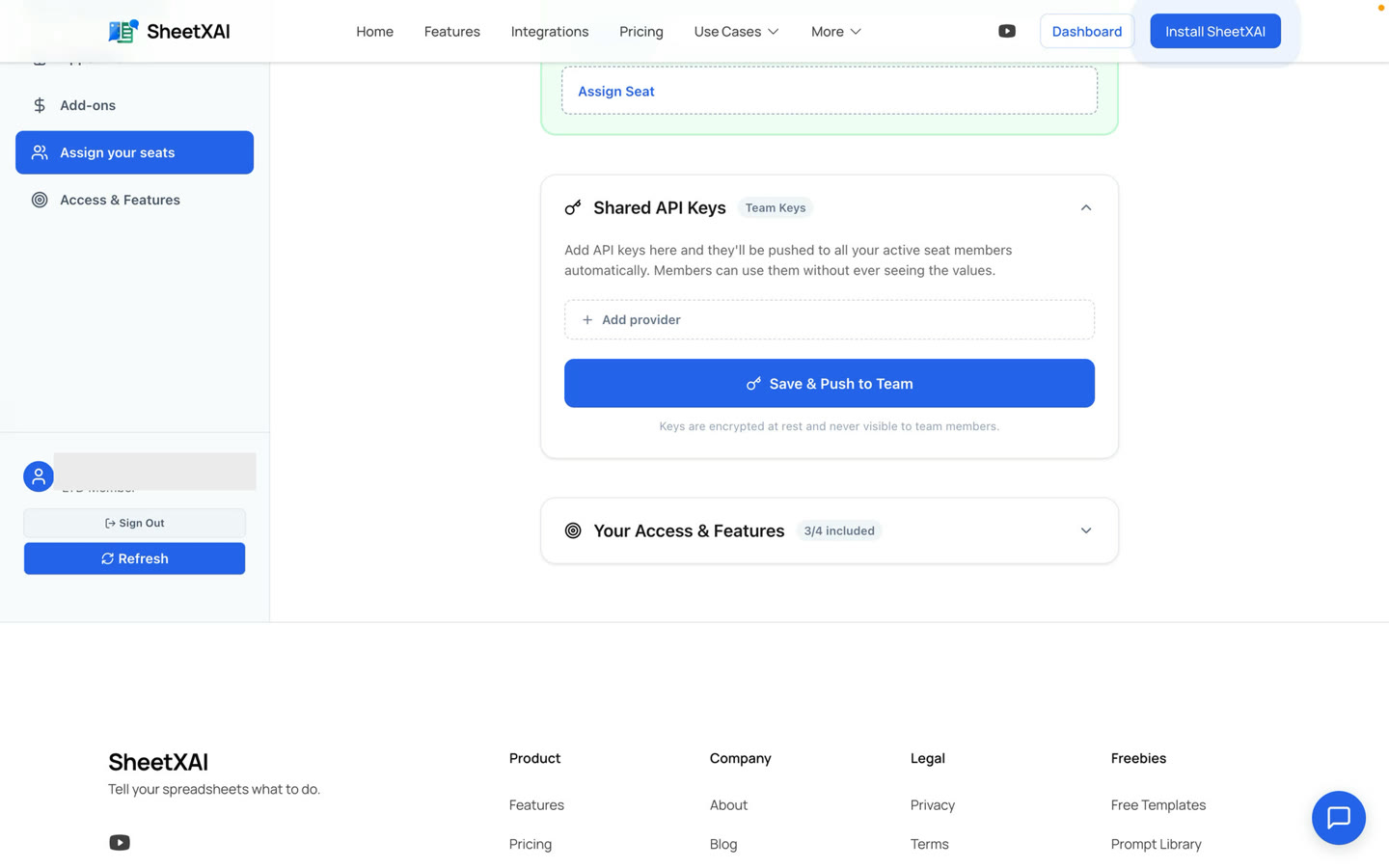
Task: Open the More dropdown menu
Action: tap(836, 31)
